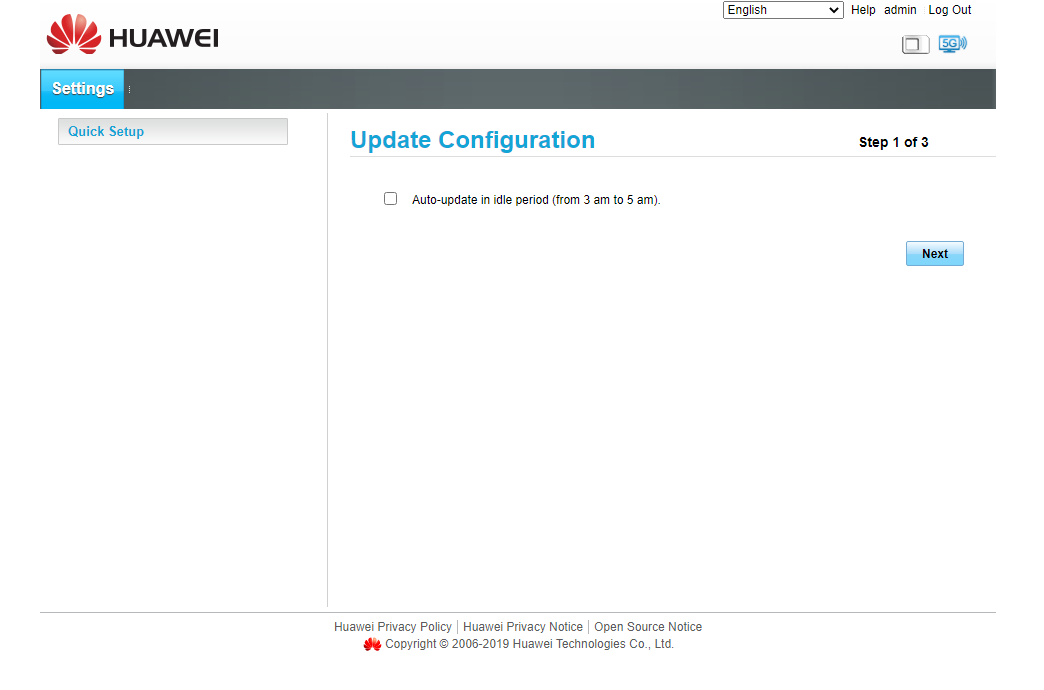Log Out of the router

(x=949, y=10)
